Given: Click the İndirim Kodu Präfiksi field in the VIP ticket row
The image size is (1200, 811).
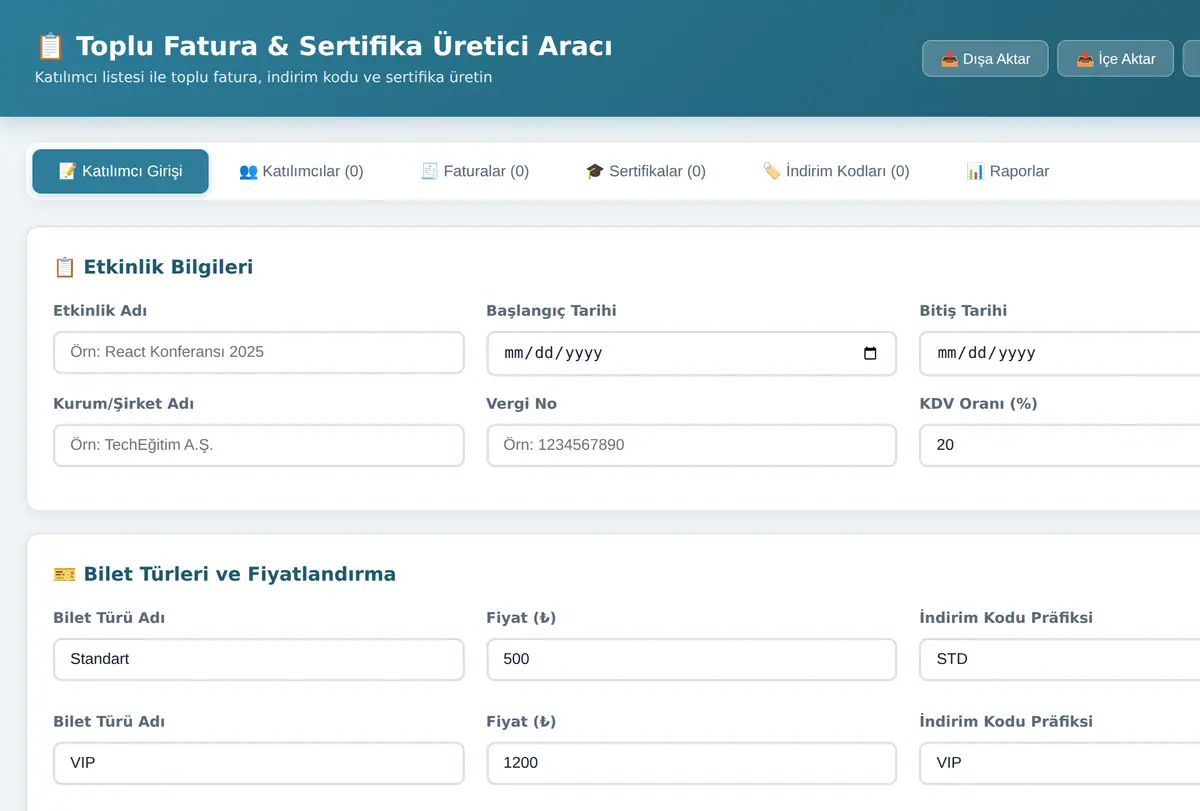Looking at the screenshot, I should click(1060, 763).
